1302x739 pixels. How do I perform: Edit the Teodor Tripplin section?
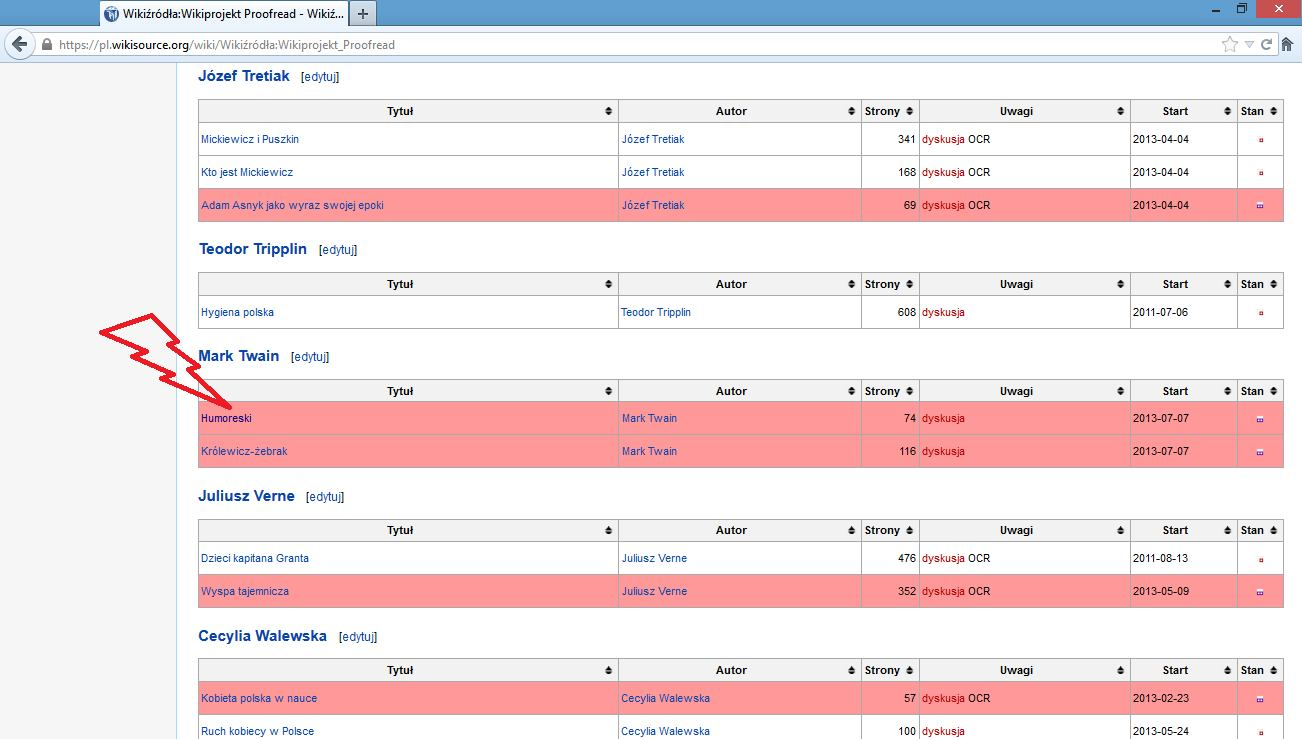click(x=338, y=250)
